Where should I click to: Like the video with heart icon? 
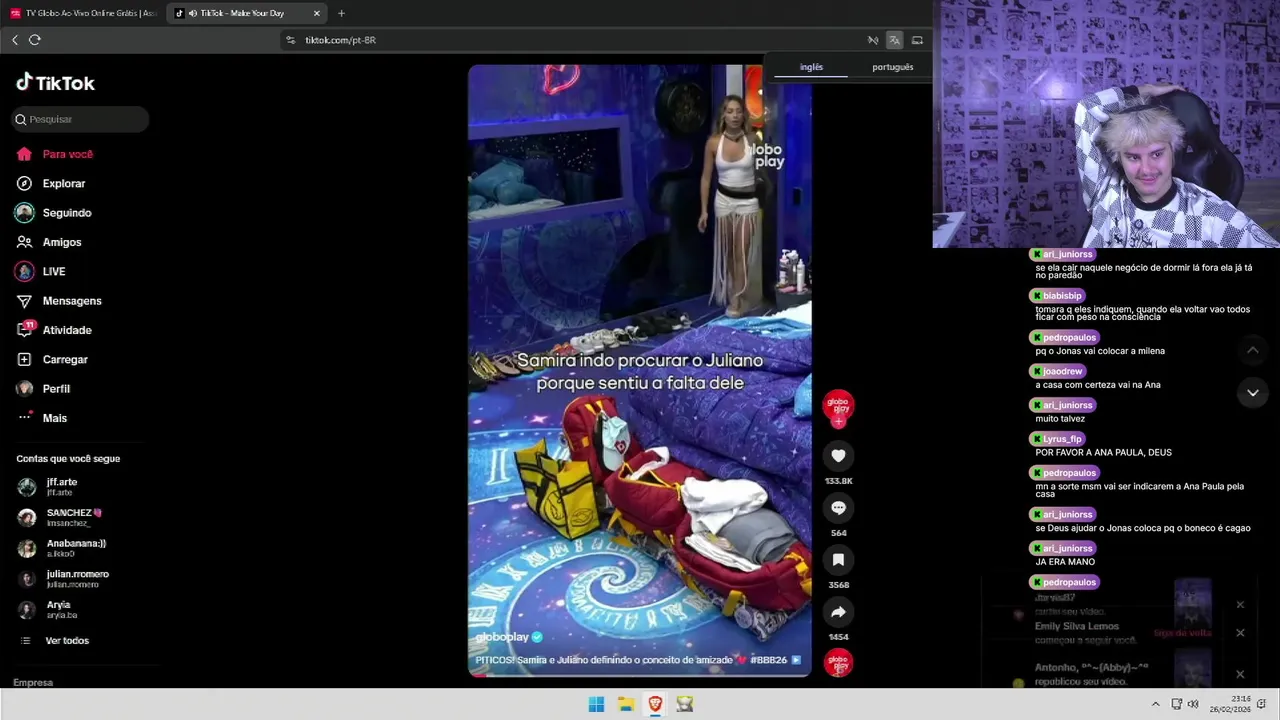click(838, 456)
